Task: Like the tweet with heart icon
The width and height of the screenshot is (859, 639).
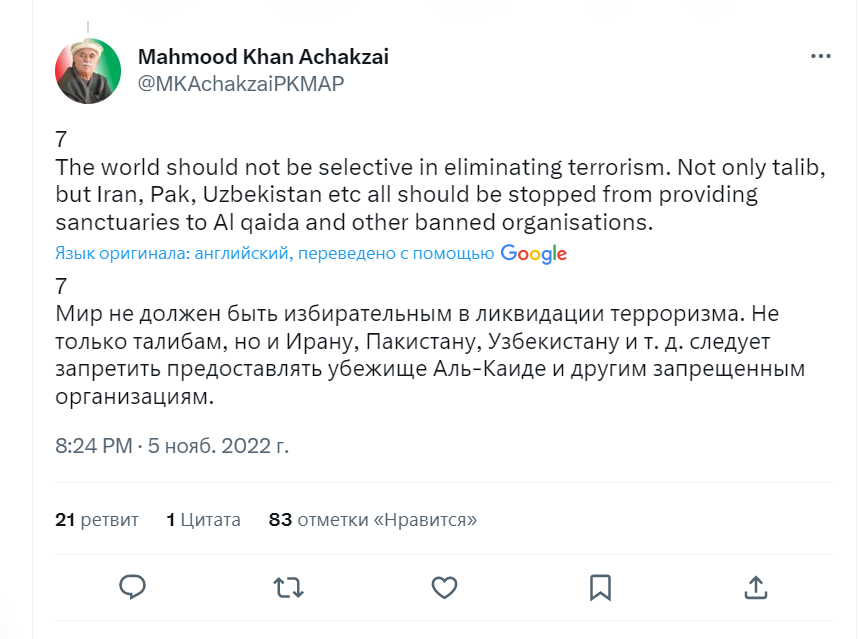Action: [x=445, y=586]
